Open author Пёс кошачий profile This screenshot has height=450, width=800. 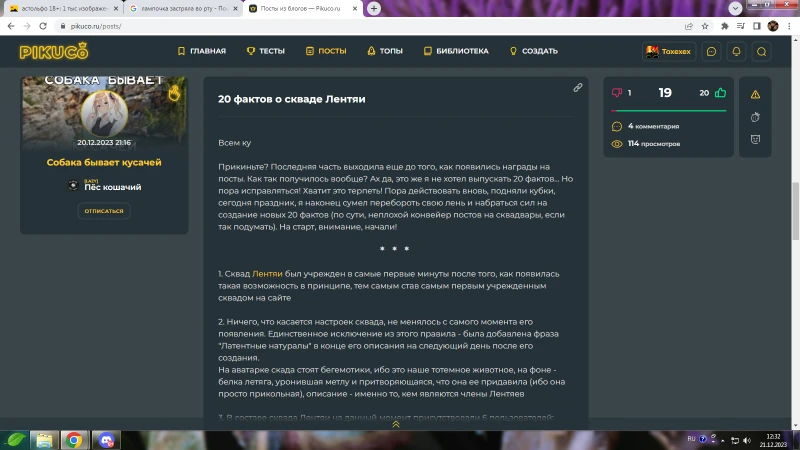click(x=113, y=187)
